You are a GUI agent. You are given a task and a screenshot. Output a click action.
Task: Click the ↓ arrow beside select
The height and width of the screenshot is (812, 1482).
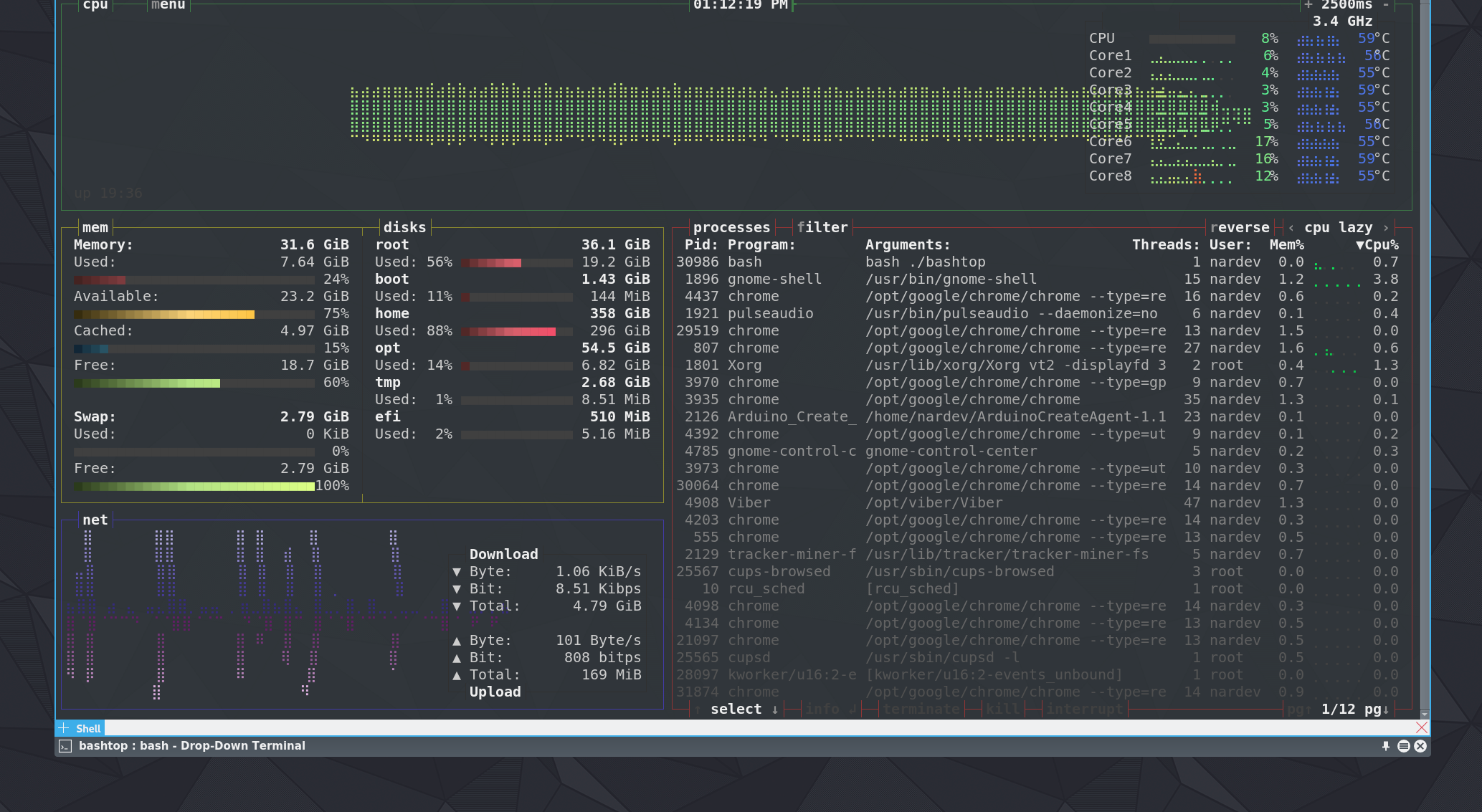pyautogui.click(x=775, y=709)
